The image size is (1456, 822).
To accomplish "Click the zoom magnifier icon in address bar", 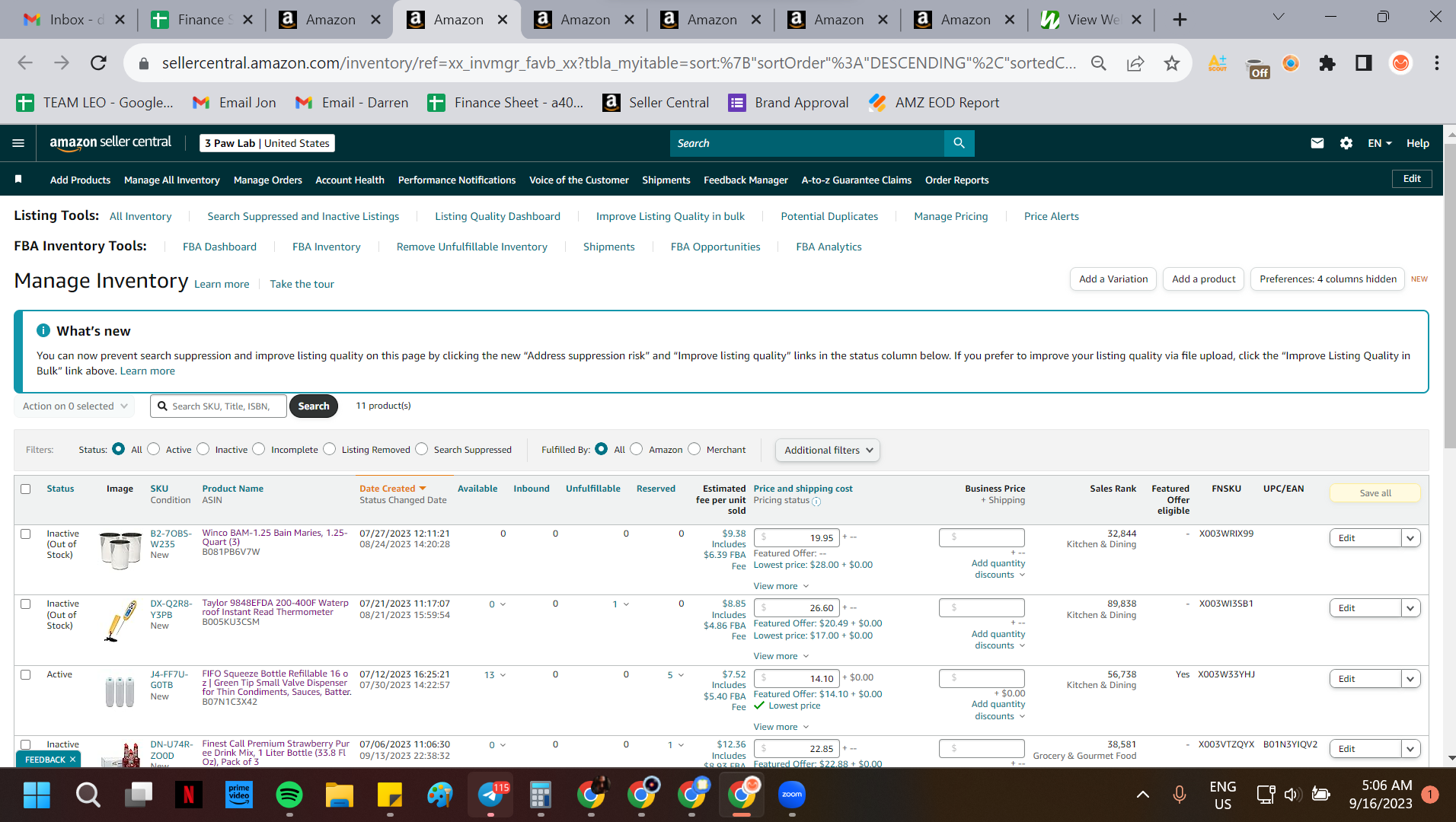I will 1098,63.
